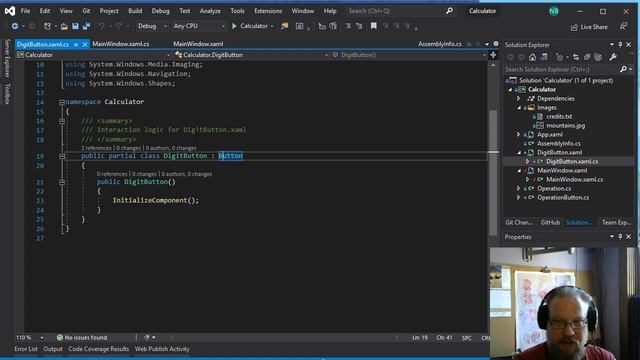This screenshot has width=640, height=360.
Task: Toggle auto-hide pin on Solution Explorer panel
Action: 620,44
